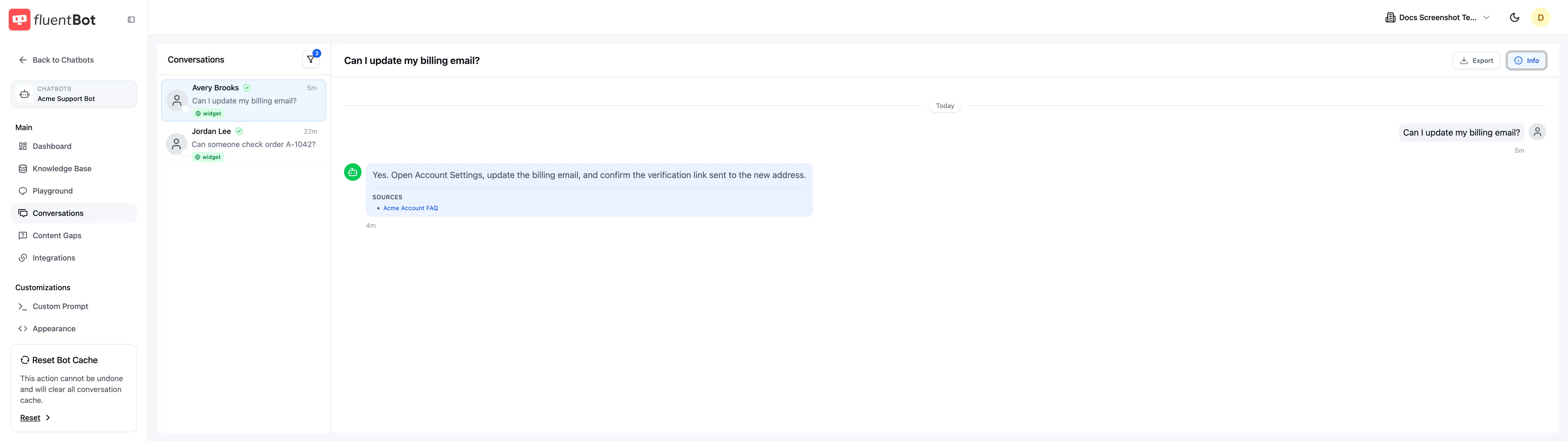Viewport: 1568px width, 441px height.
Task: Click the Reset link
Action: tap(30, 418)
